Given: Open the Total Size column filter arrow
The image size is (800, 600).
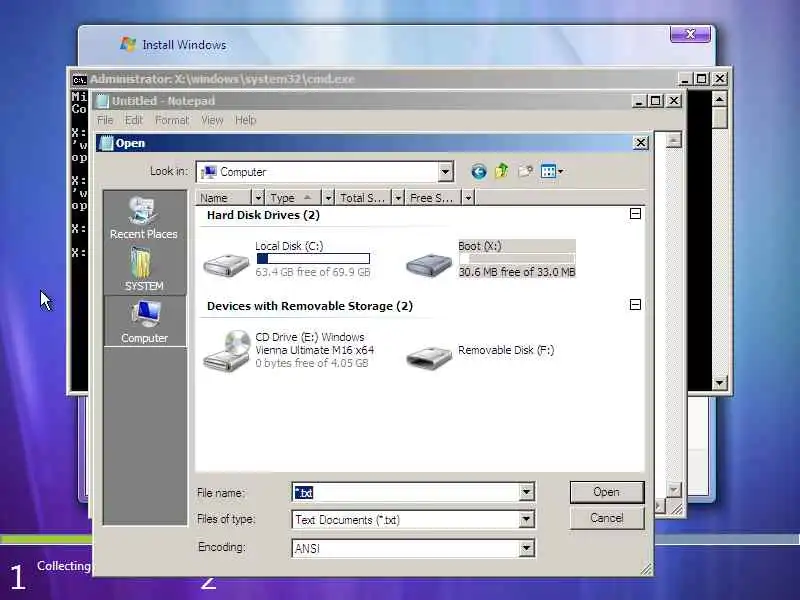Looking at the screenshot, I should click(x=398, y=197).
